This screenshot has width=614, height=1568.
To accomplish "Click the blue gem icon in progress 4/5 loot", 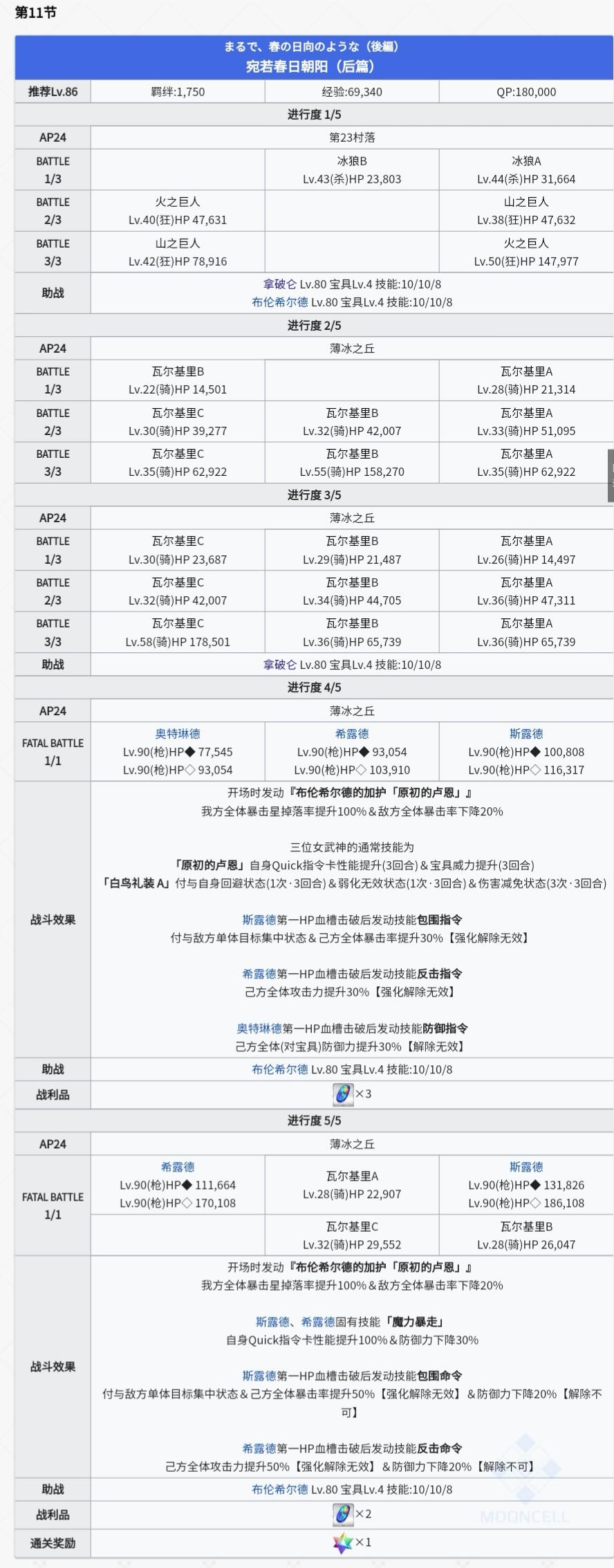I will point(343,1095).
